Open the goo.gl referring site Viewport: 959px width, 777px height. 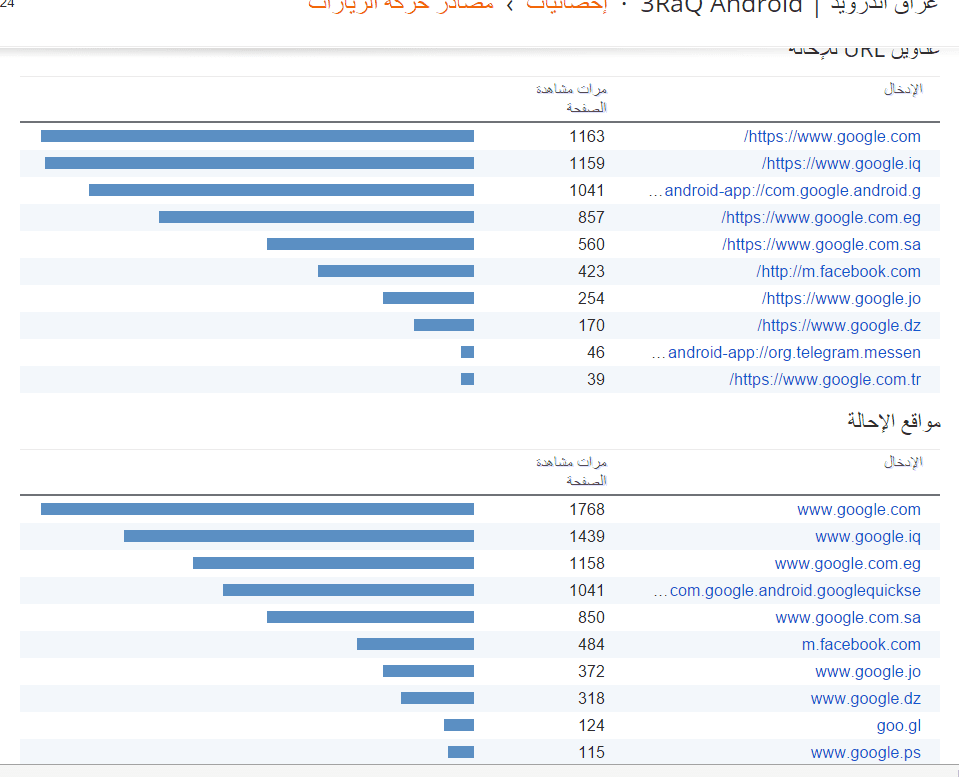click(x=898, y=726)
